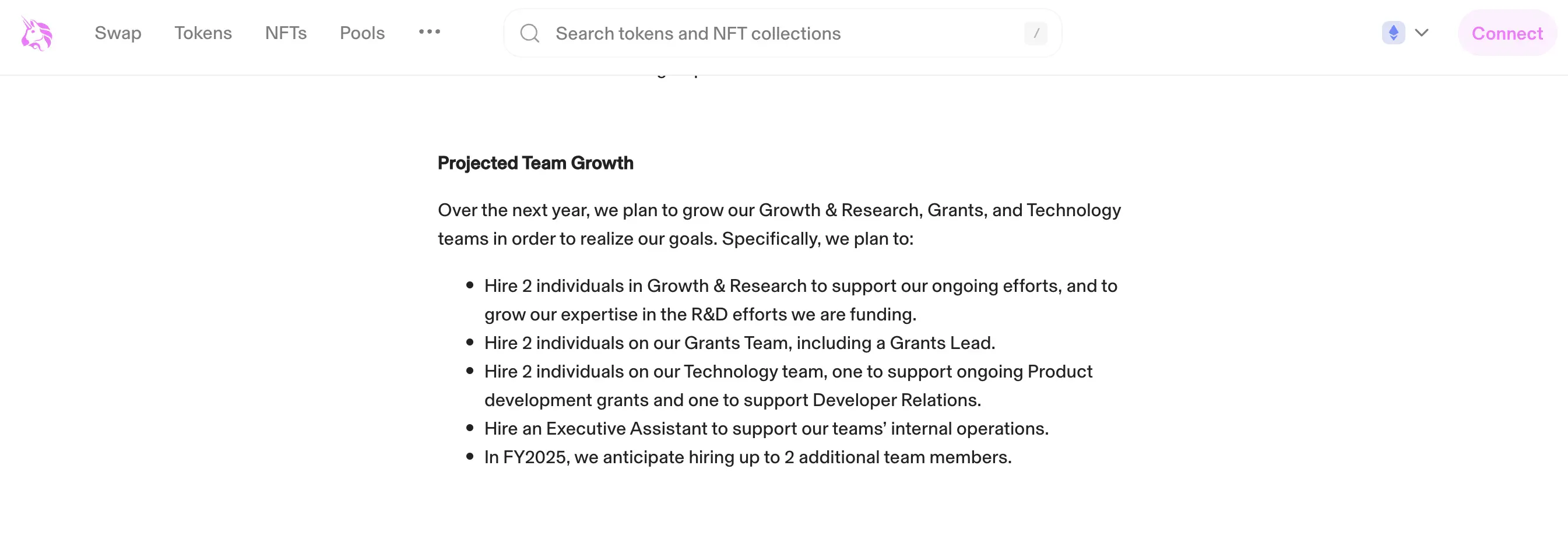The image size is (1568, 543).
Task: Click the Technology team hiring bullet text
Action: click(x=787, y=386)
